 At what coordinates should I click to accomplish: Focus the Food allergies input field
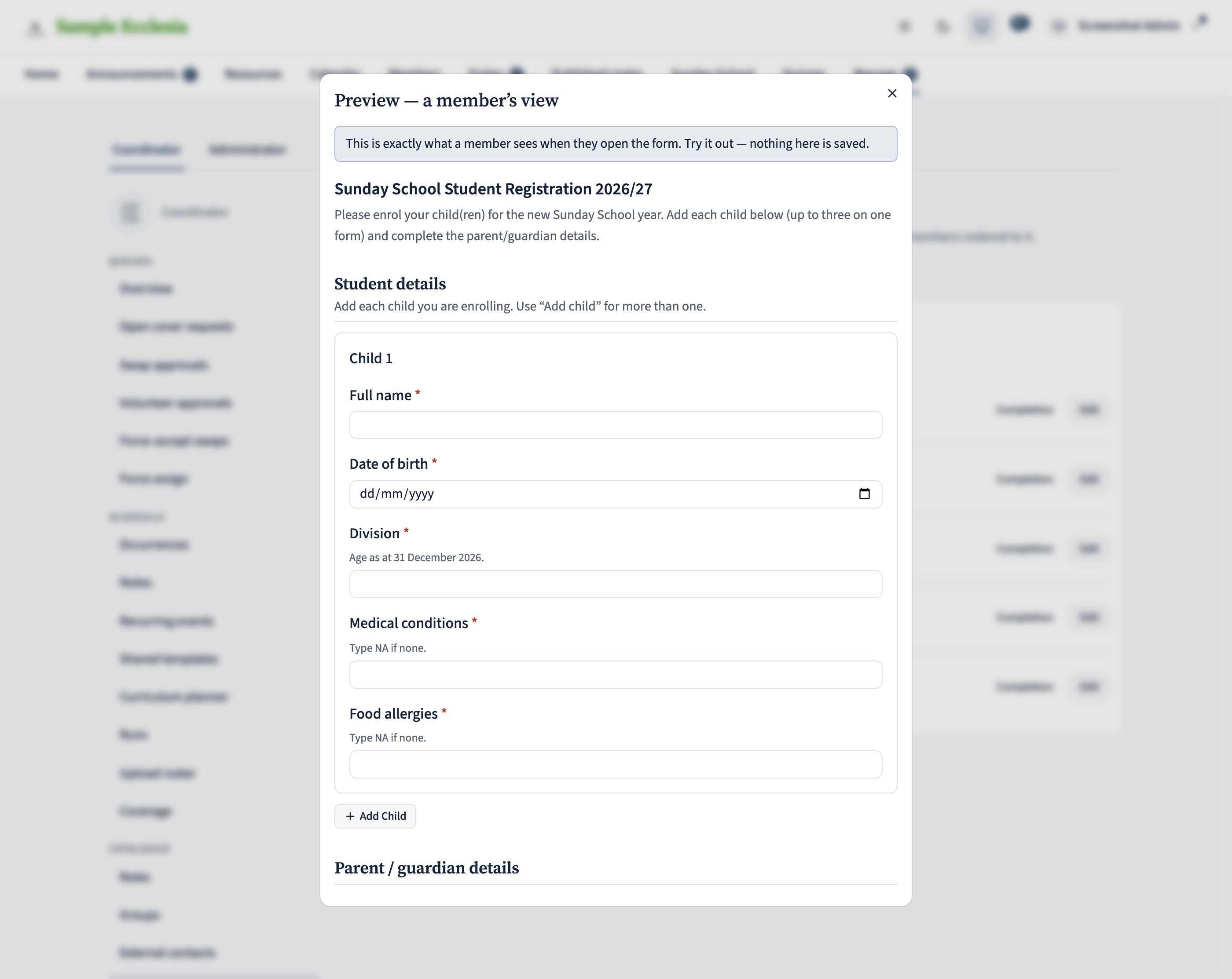click(x=616, y=764)
